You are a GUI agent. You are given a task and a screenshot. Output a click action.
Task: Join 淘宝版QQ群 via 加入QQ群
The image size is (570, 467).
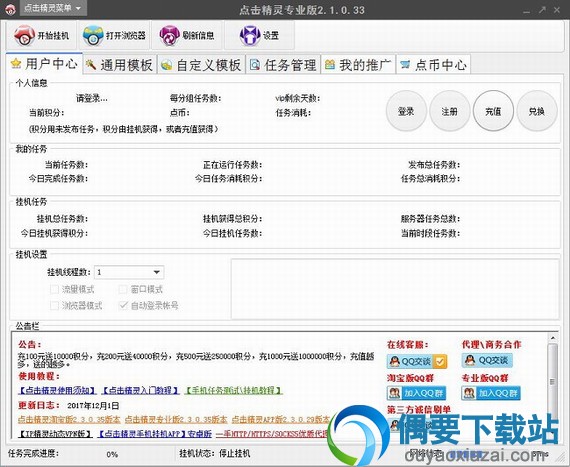[x=417, y=393]
